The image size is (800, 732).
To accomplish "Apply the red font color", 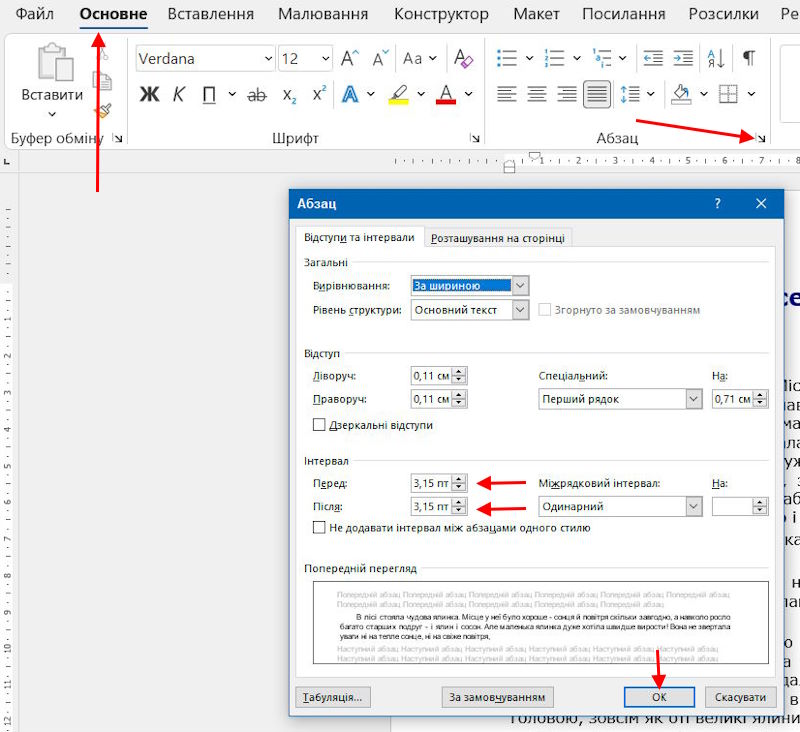I will coord(446,94).
